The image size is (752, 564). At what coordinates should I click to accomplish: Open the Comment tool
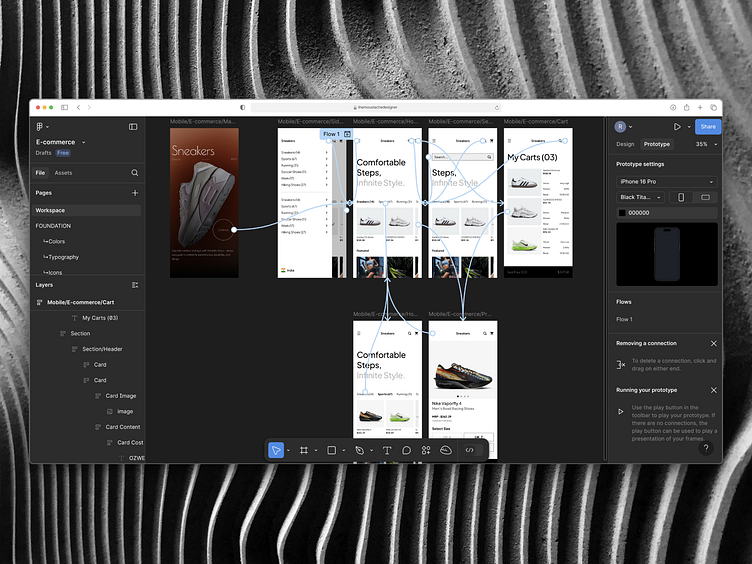[406, 450]
